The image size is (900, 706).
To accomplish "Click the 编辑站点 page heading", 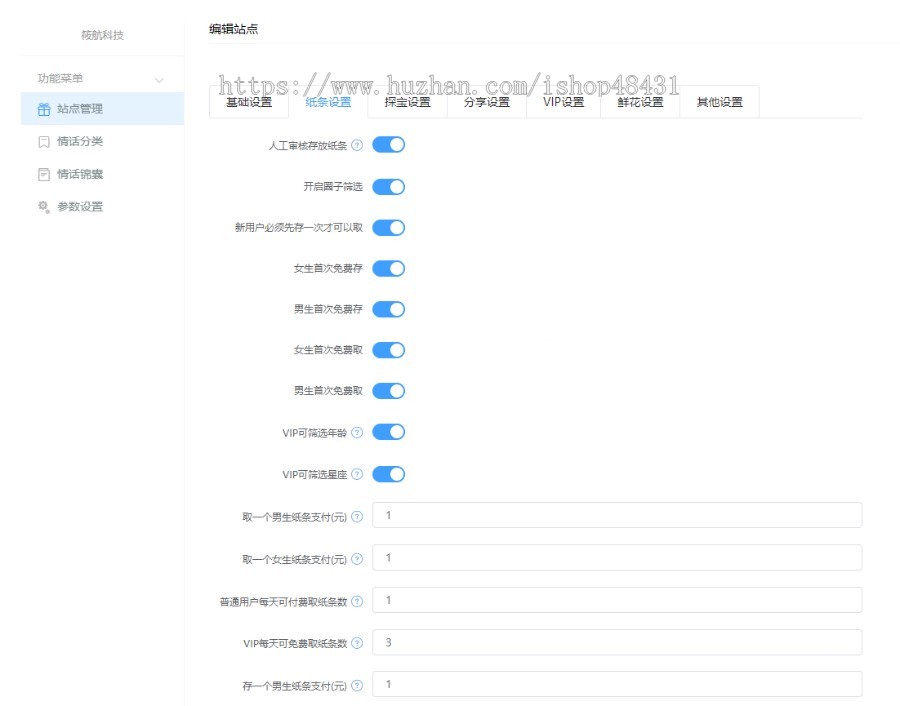I will point(233,29).
